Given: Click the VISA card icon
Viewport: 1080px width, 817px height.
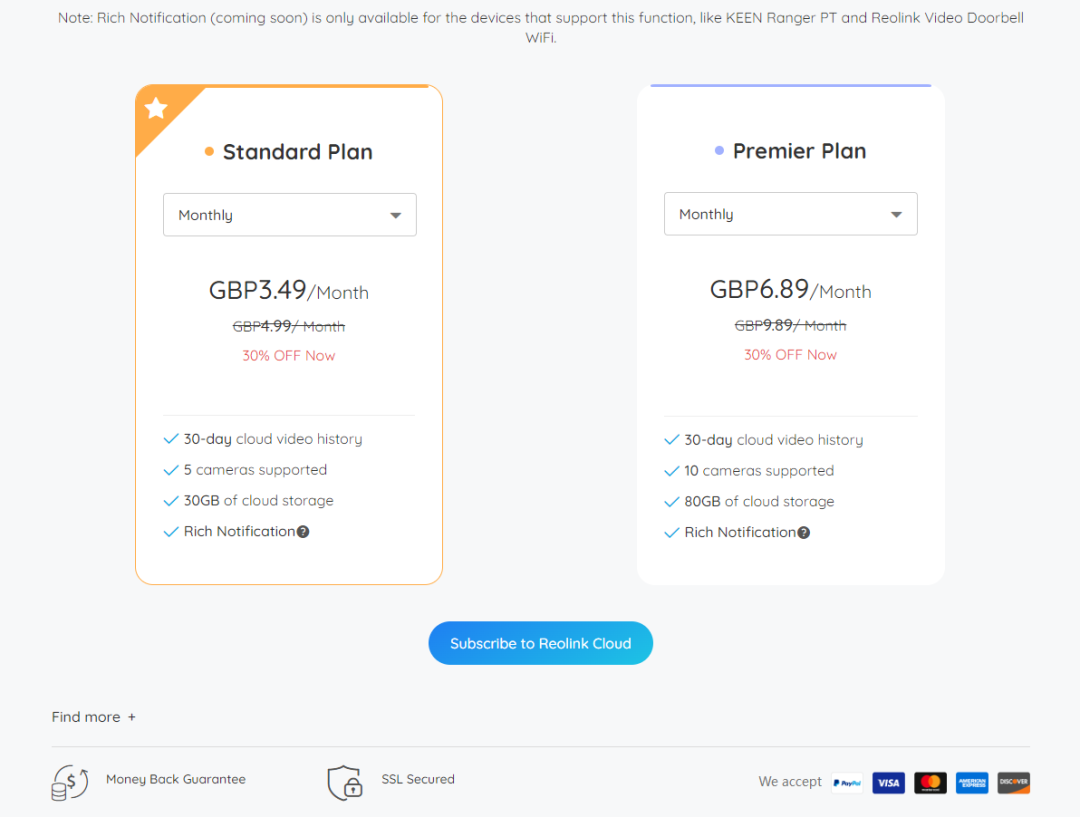Looking at the screenshot, I should point(889,783).
